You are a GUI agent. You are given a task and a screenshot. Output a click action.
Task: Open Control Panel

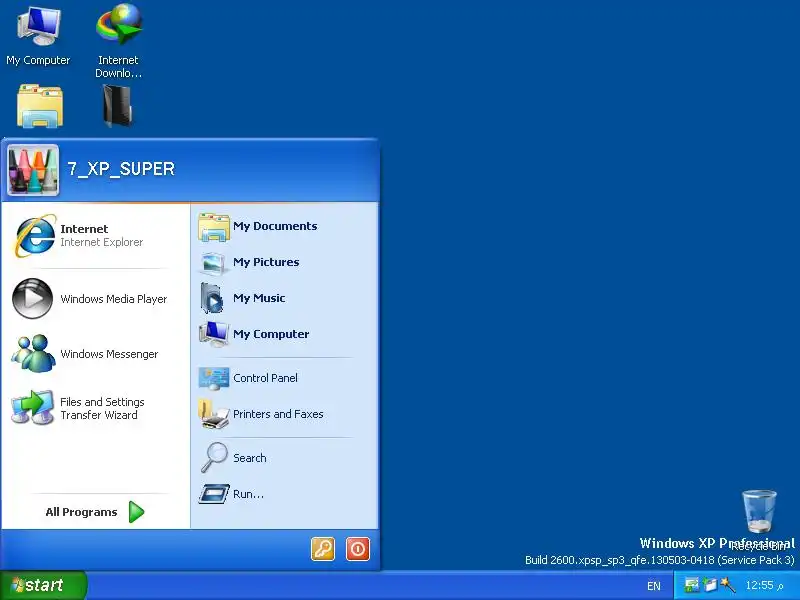284,378
